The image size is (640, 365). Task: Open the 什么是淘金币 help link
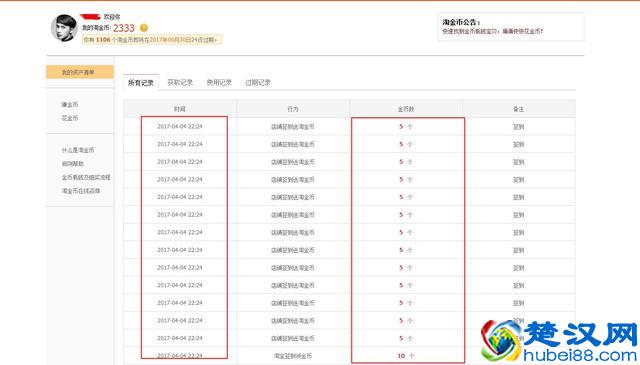point(78,150)
